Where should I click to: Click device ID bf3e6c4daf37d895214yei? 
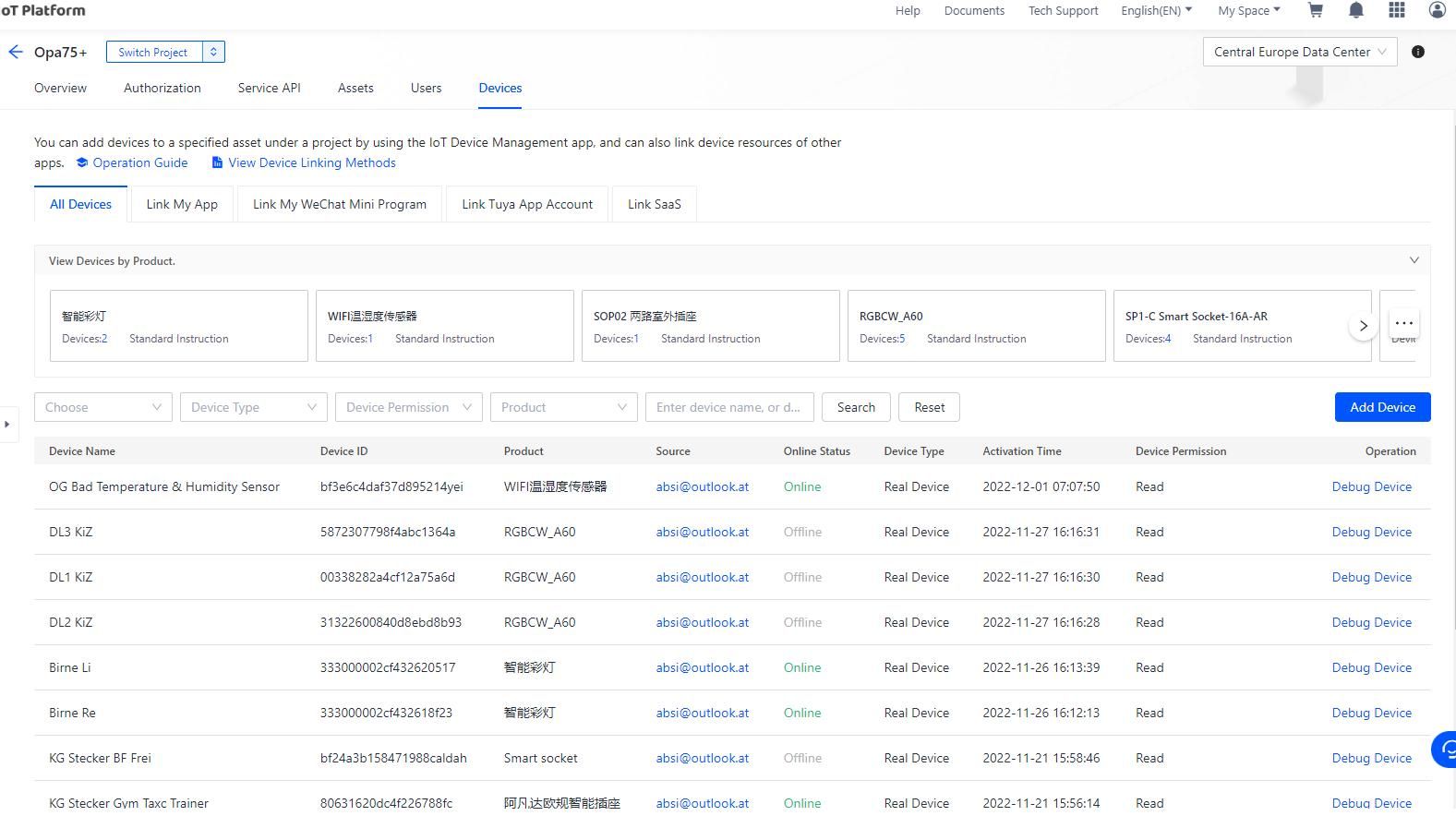click(x=391, y=486)
